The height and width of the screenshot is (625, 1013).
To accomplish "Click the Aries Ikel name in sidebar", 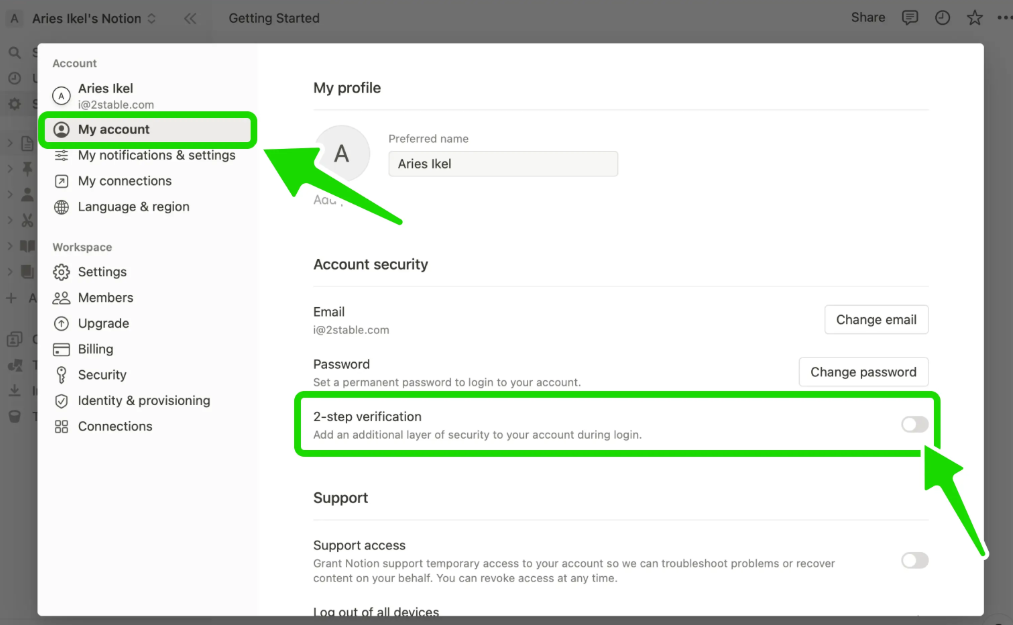I will tap(105, 89).
